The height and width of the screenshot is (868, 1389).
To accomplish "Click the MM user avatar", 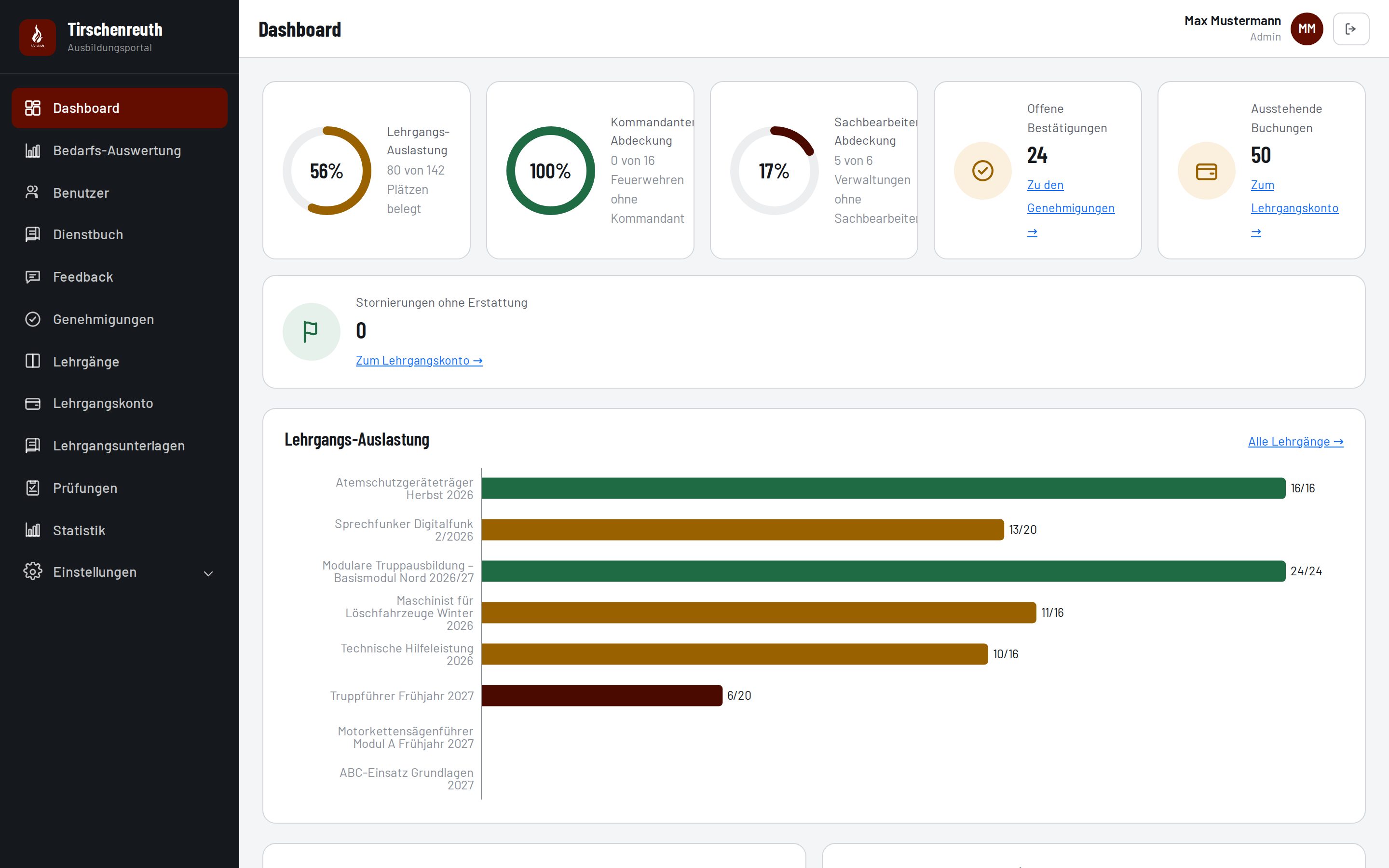I will pyautogui.click(x=1307, y=29).
